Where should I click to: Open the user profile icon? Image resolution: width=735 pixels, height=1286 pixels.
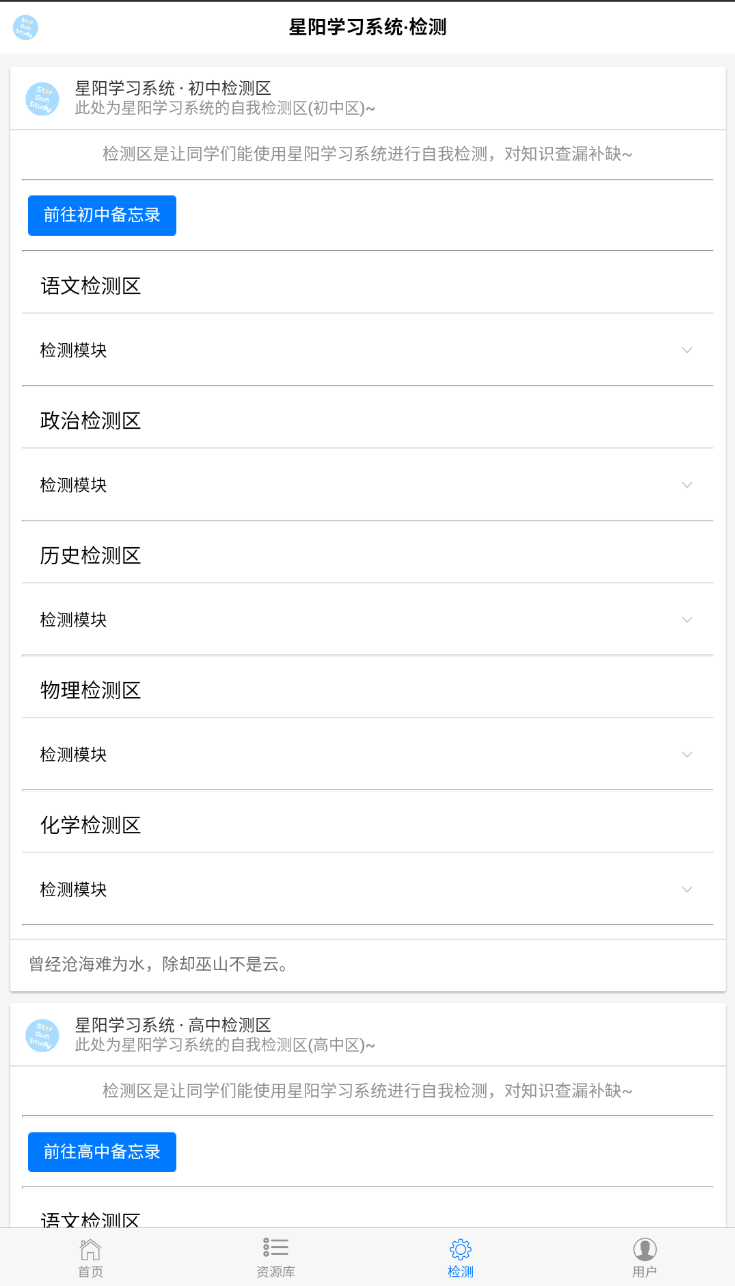click(645, 1249)
